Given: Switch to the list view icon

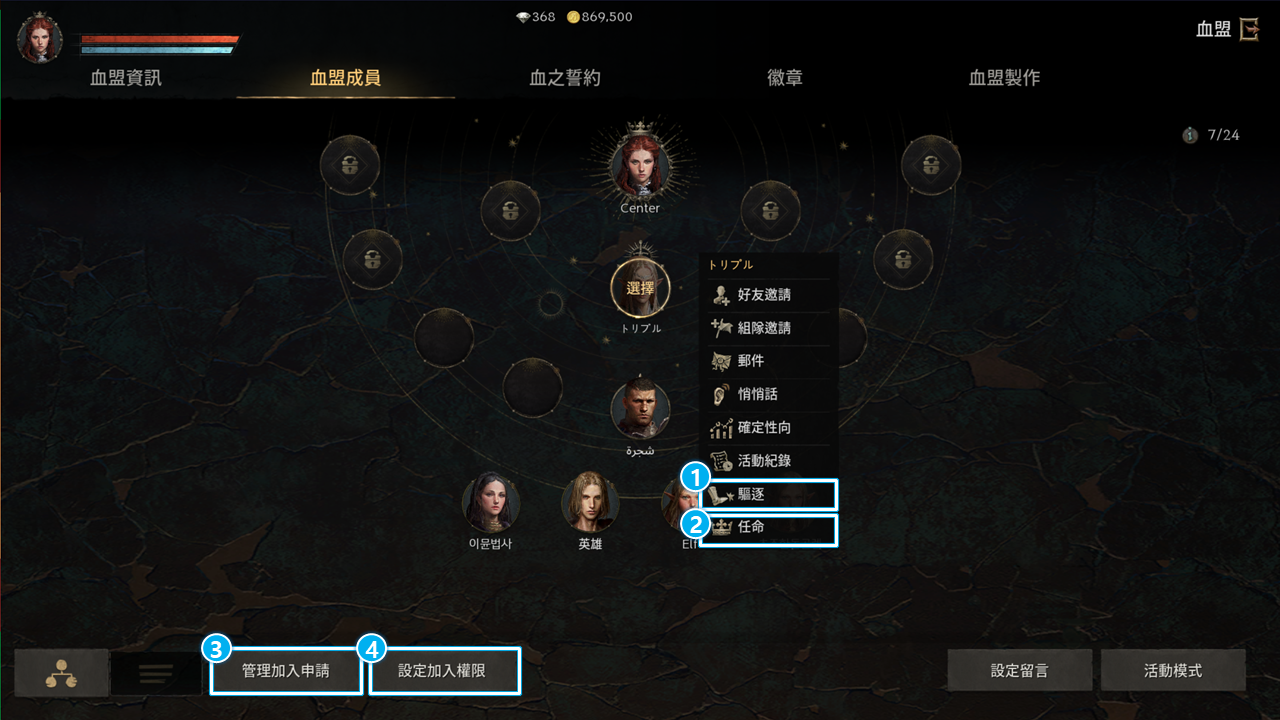Looking at the screenshot, I should (156, 673).
